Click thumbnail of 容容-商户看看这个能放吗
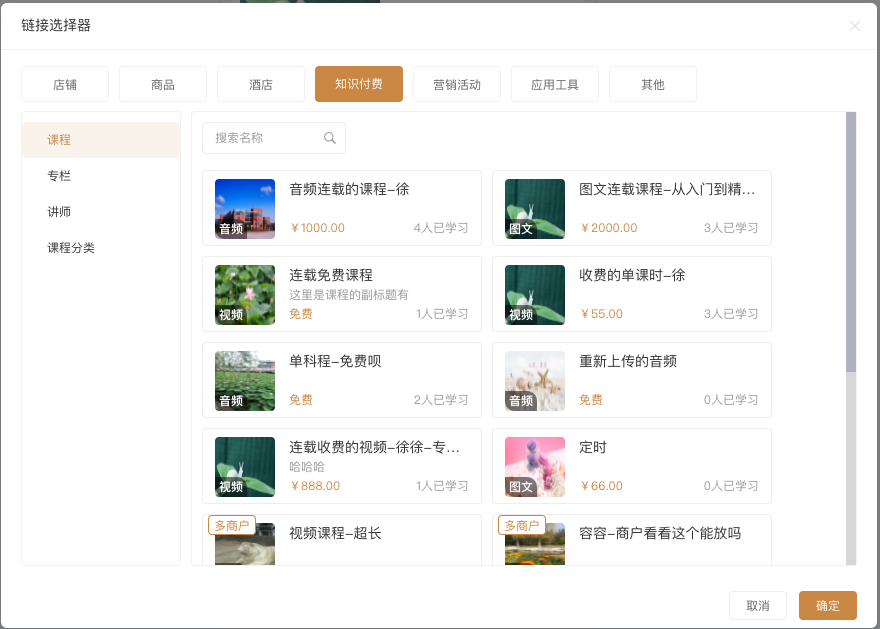Screen dimensions: 880x629 point(535,544)
